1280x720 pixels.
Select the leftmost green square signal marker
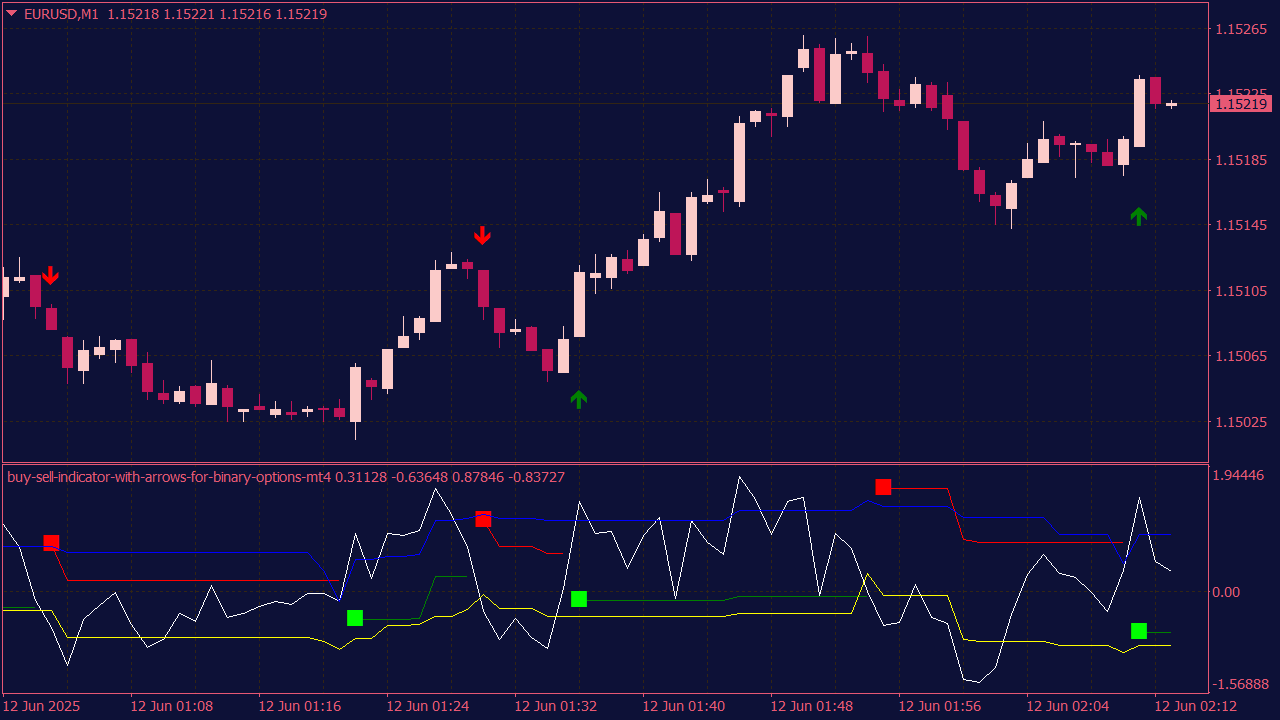(x=355, y=618)
